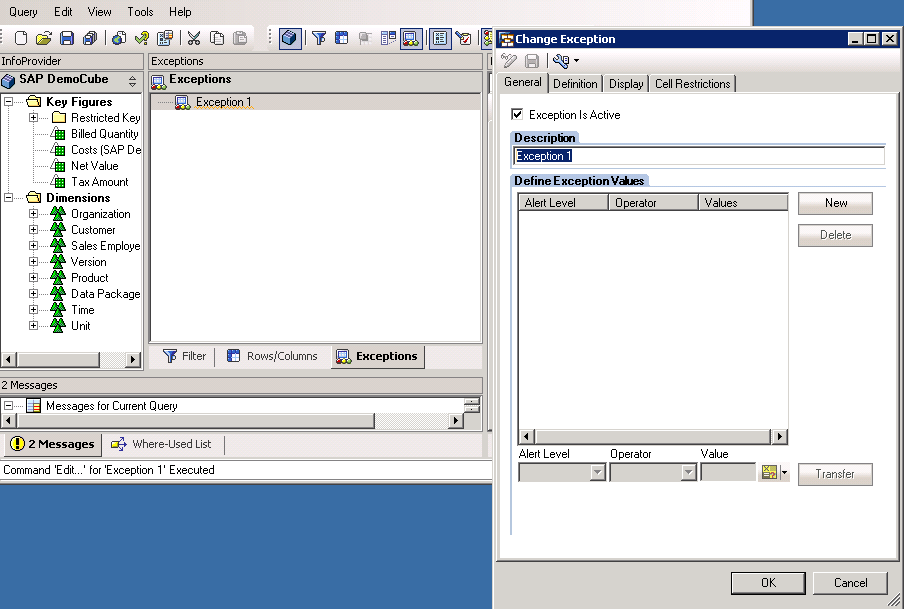
Task: Click the Cut scissors icon
Action: tap(193, 38)
